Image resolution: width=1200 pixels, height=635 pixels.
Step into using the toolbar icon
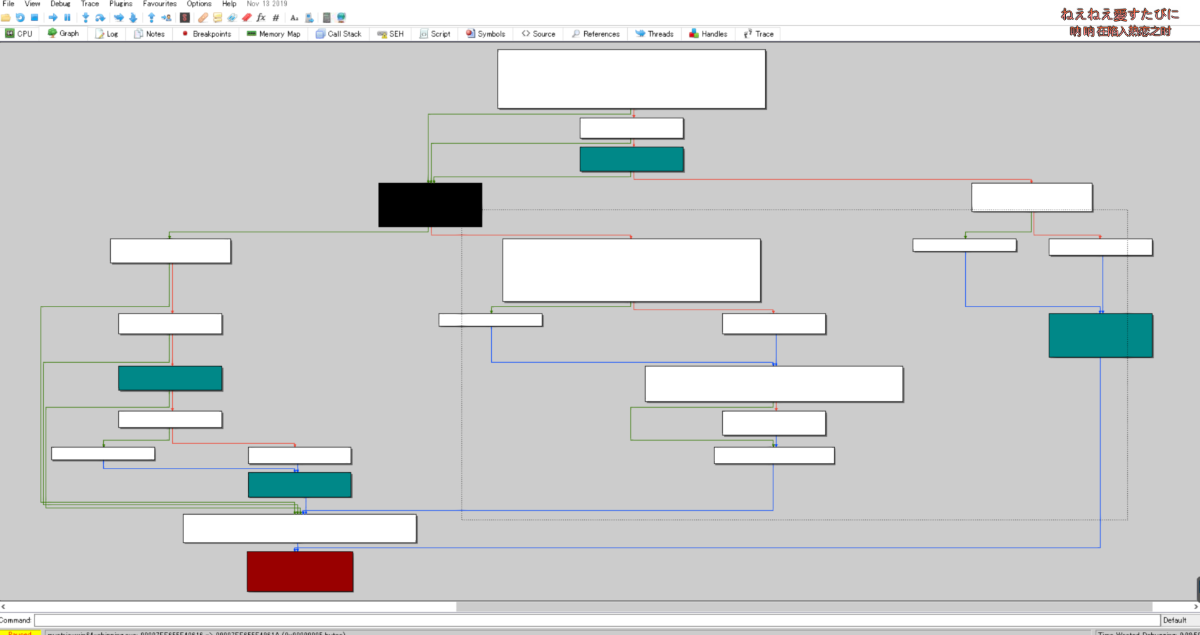pyautogui.click(x=86, y=17)
